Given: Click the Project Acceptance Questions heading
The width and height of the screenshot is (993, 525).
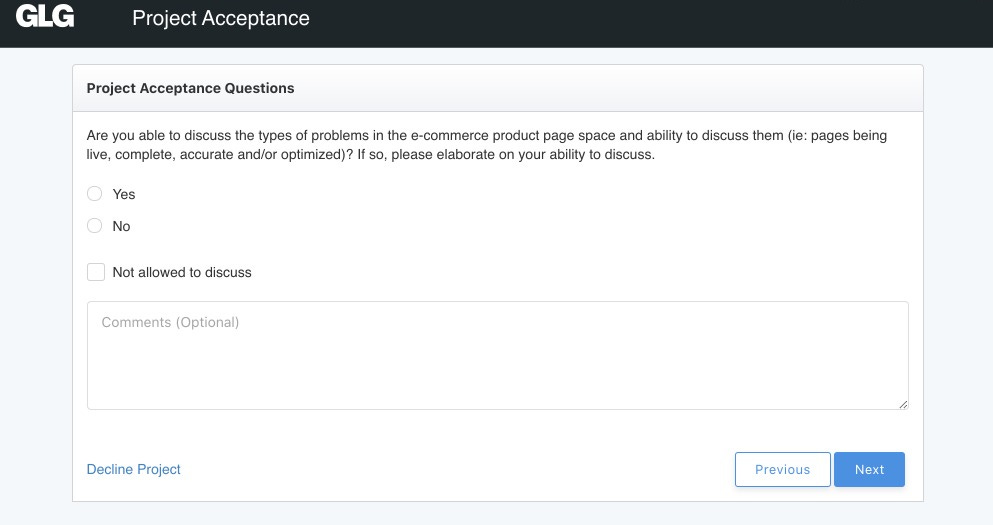Looking at the screenshot, I should click(x=191, y=88).
